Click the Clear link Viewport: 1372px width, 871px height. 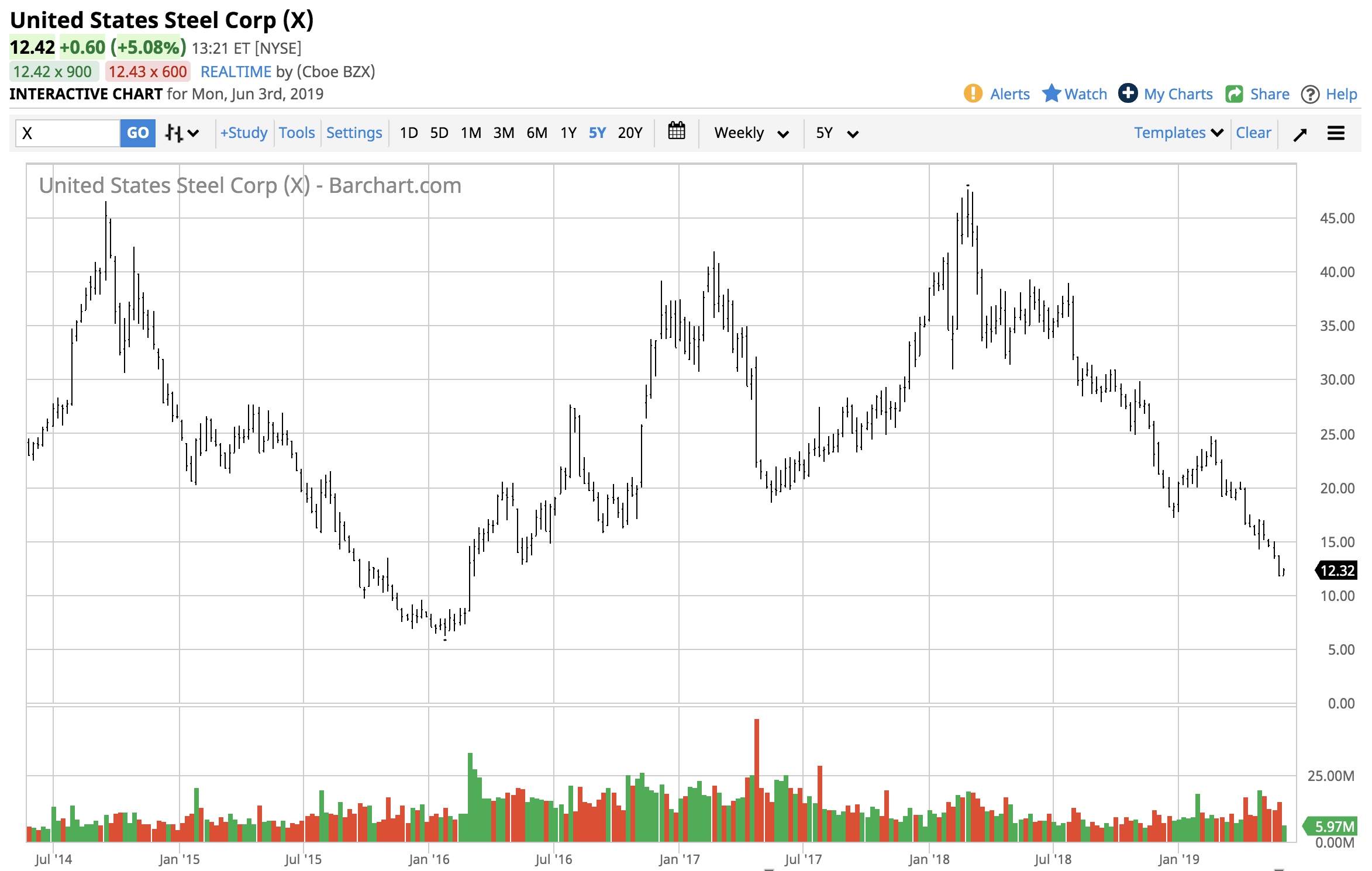(x=1253, y=133)
